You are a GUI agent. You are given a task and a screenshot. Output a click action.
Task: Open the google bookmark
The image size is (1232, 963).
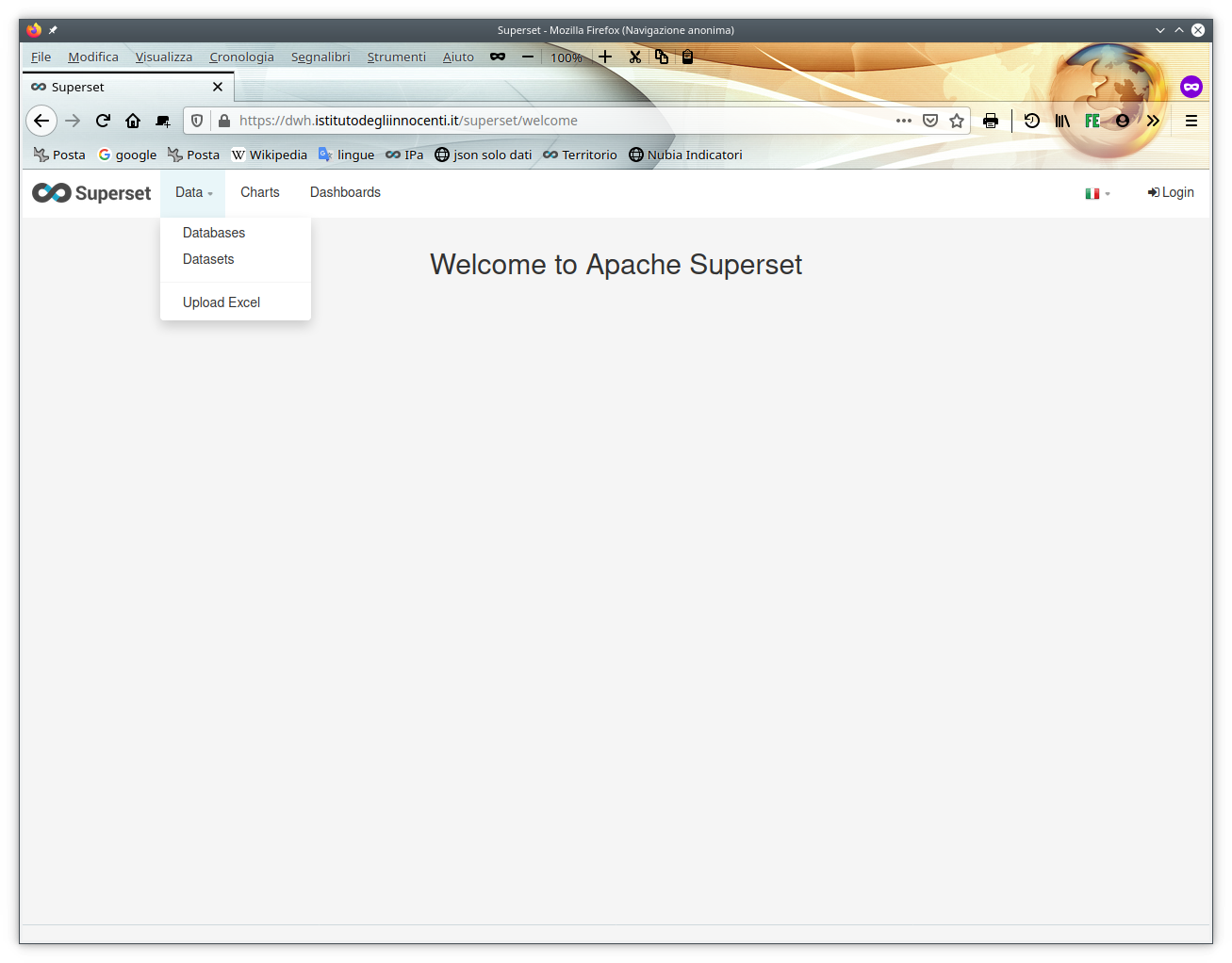tap(127, 155)
